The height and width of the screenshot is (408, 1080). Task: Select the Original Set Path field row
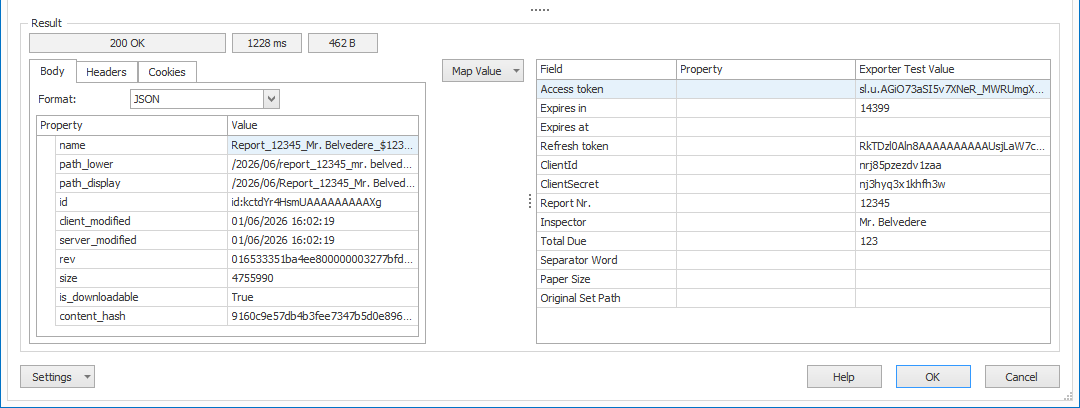793,298
